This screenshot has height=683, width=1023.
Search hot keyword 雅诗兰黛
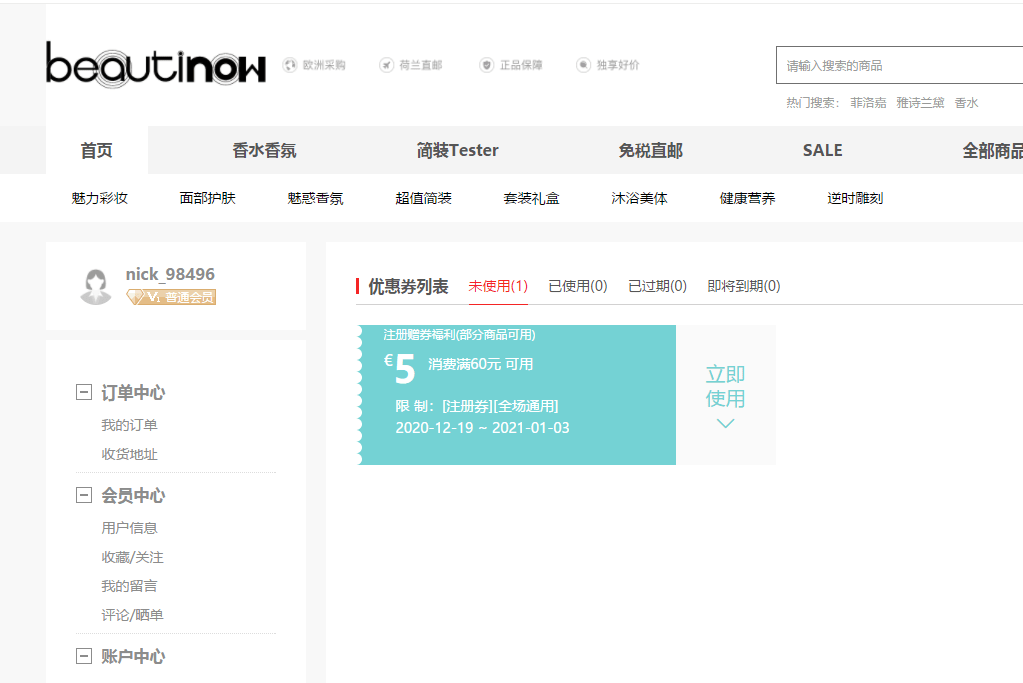pos(921,103)
